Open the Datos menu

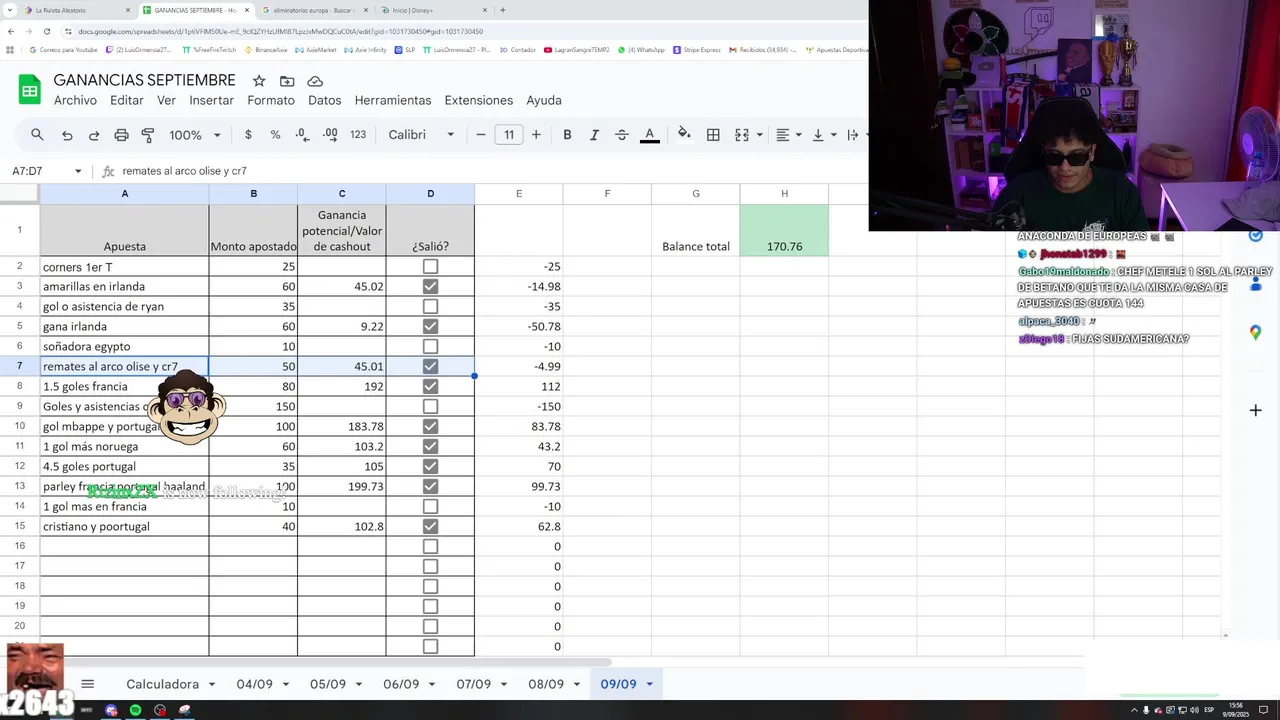[x=325, y=100]
